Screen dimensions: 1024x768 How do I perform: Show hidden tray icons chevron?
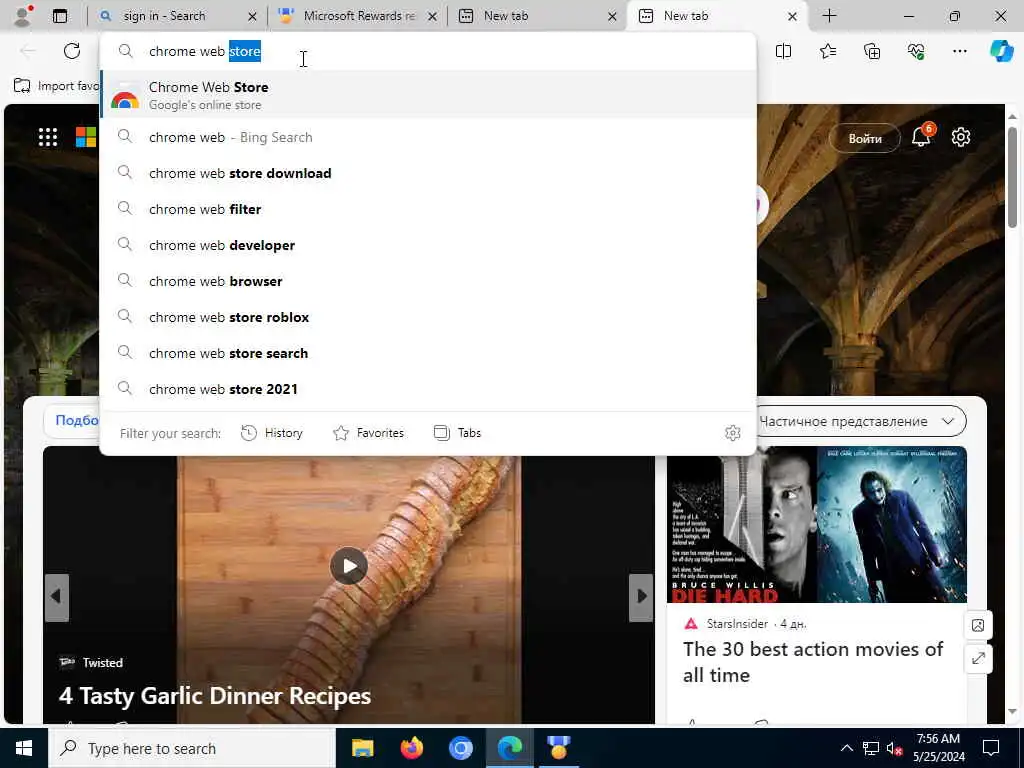[x=846, y=748]
